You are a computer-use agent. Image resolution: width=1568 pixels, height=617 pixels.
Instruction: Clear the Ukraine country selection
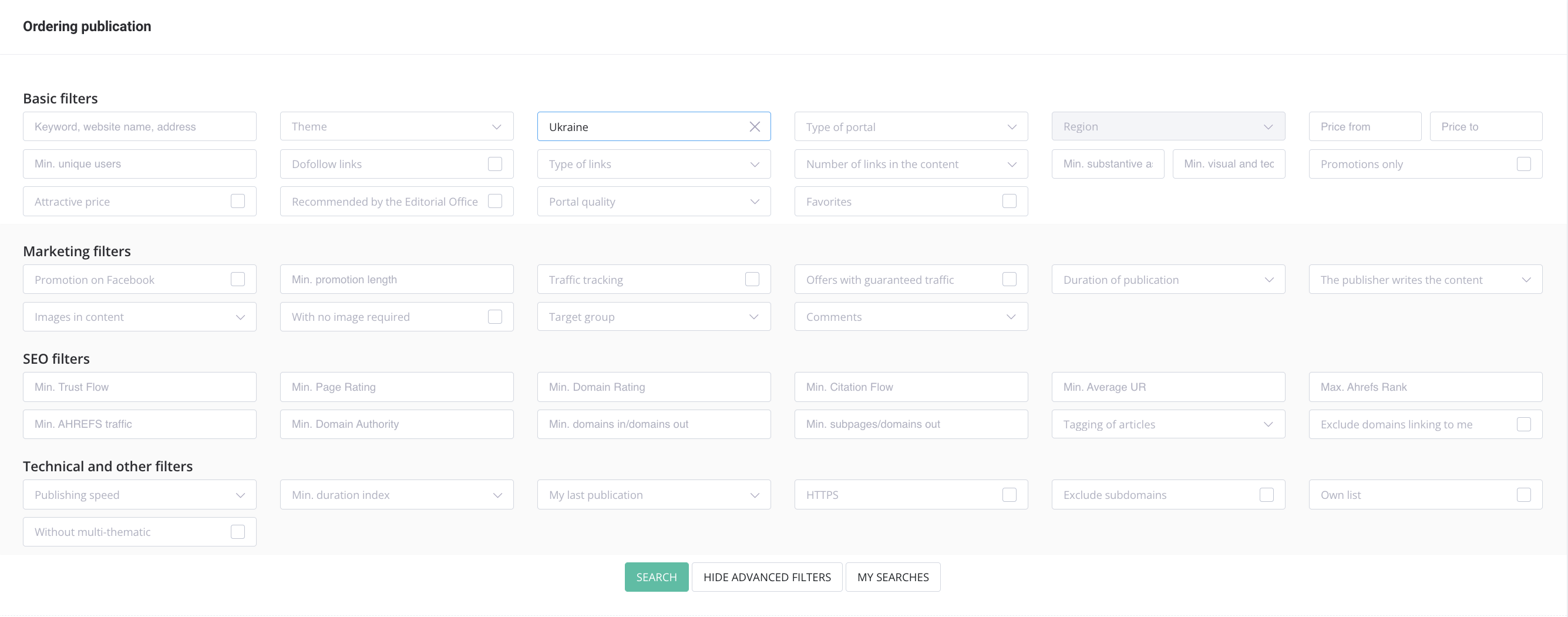coord(755,127)
